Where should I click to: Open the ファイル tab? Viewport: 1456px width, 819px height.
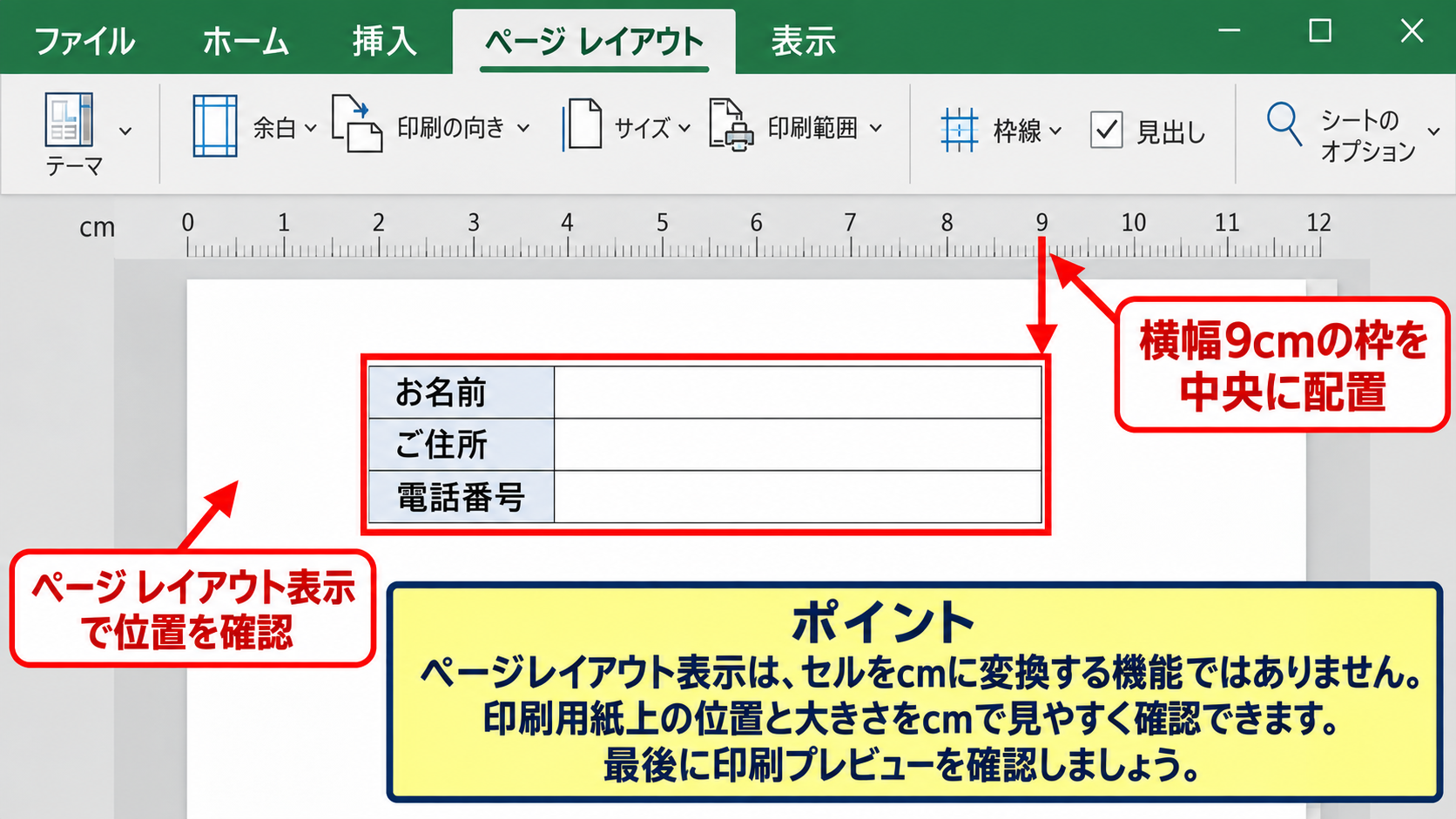(x=84, y=41)
